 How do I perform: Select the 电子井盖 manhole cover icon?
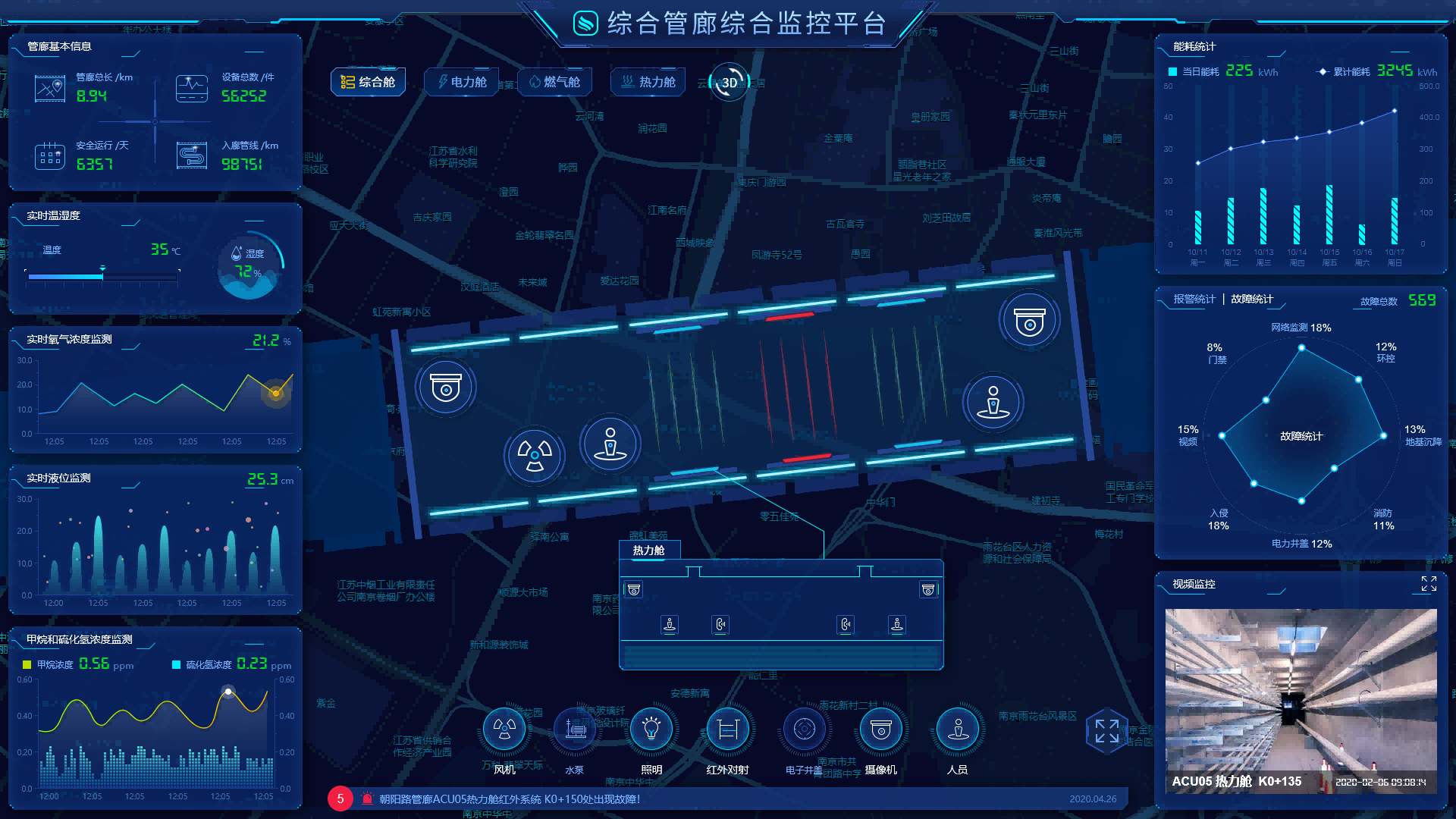[x=805, y=730]
